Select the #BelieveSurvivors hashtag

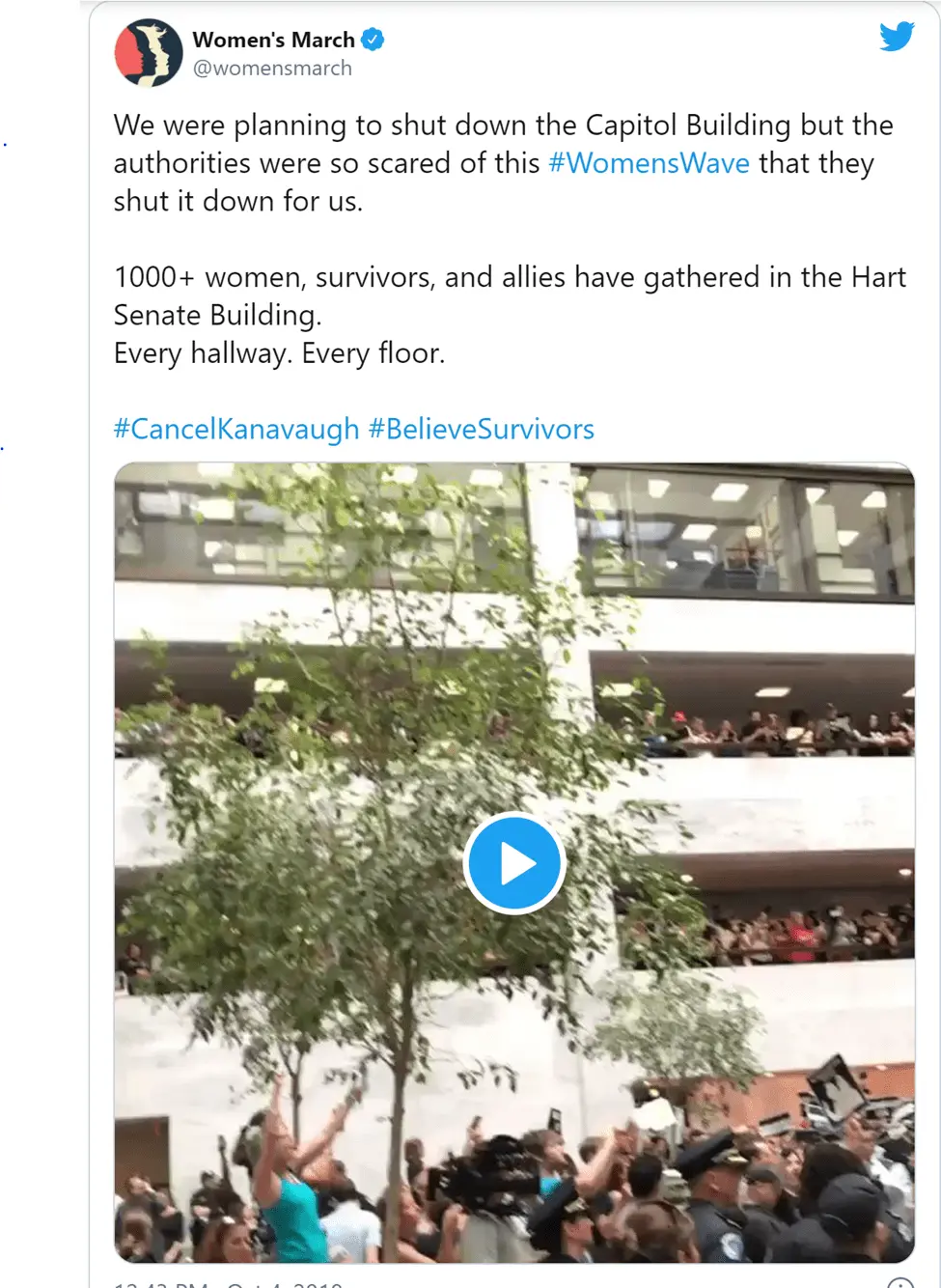[x=482, y=429]
